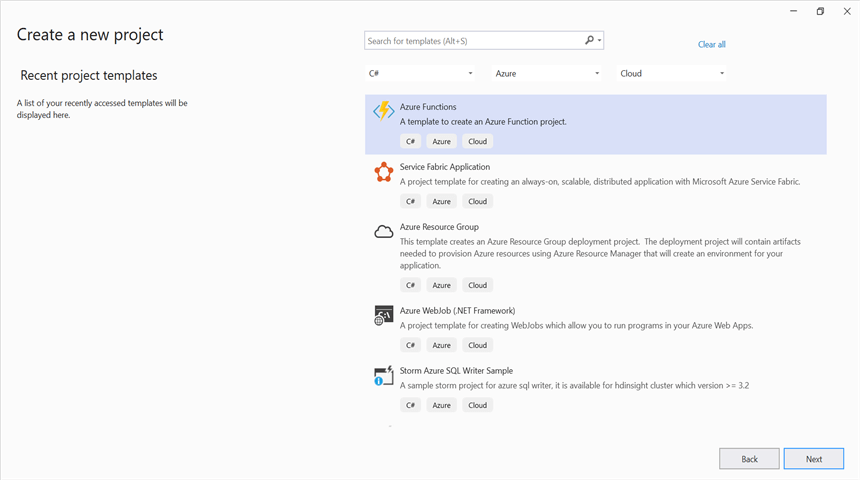Click the search magnifier icon
Image resolution: width=860 pixels, height=480 pixels.
coord(590,40)
